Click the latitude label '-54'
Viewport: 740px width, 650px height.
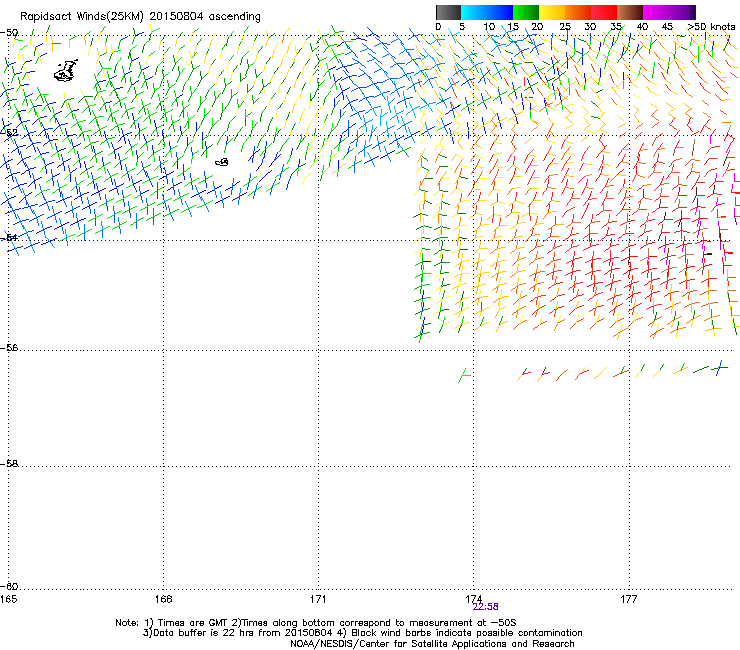(9, 237)
